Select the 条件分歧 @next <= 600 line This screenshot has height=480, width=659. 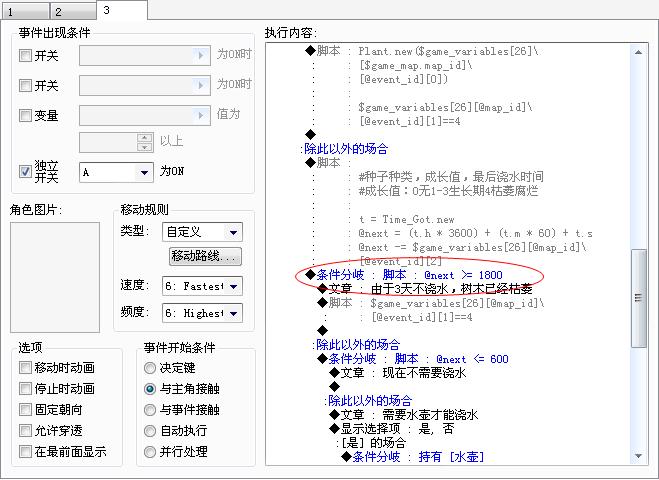tap(413, 359)
